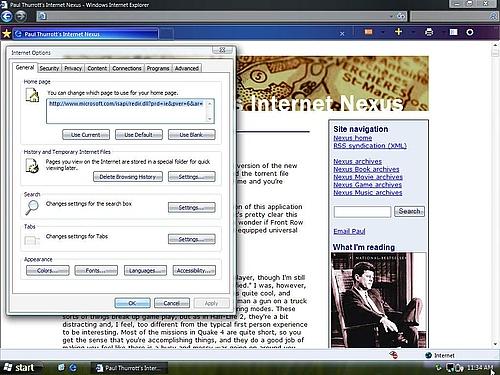Screen dimensions: 500x375
Task: Click the yellow plus add icon
Action: click(x=398, y=32)
